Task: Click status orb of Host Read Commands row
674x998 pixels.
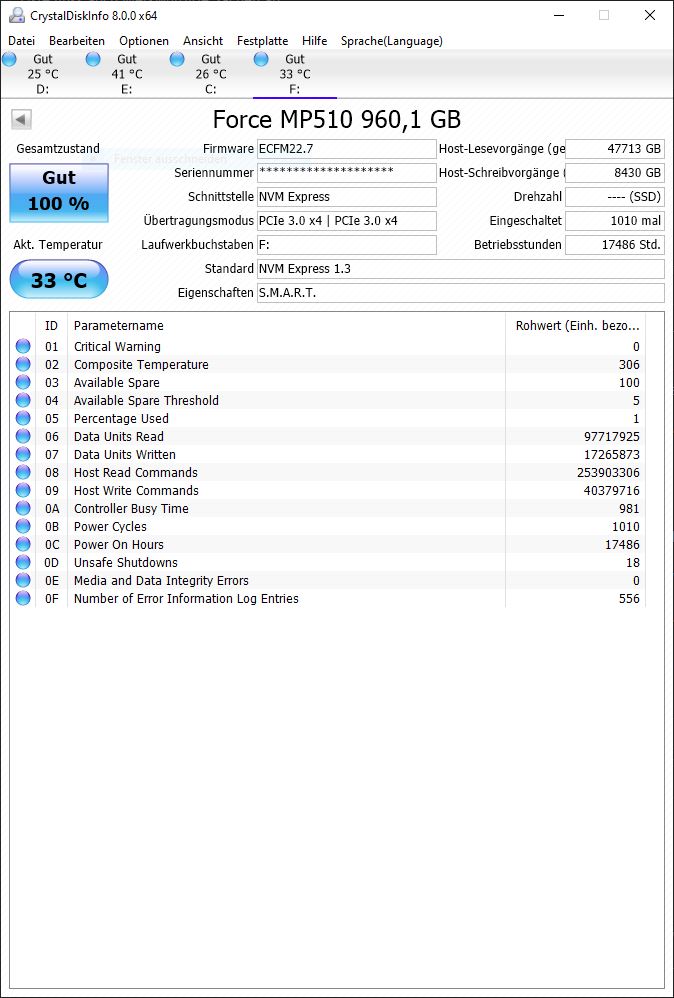Action: 23,472
